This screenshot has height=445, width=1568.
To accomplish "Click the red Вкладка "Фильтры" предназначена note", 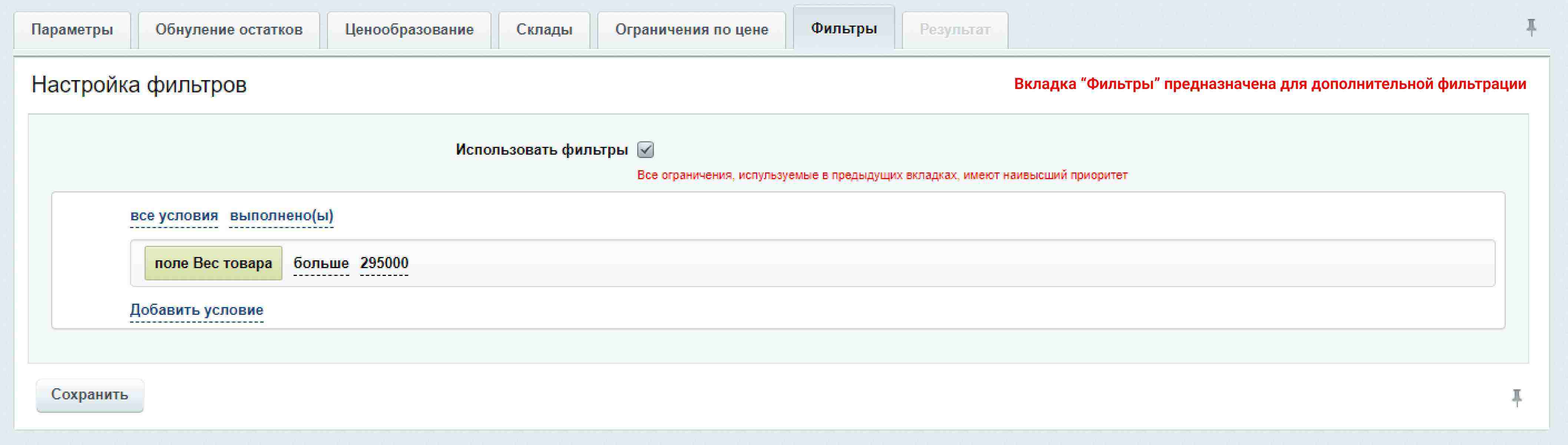I will (1270, 84).
